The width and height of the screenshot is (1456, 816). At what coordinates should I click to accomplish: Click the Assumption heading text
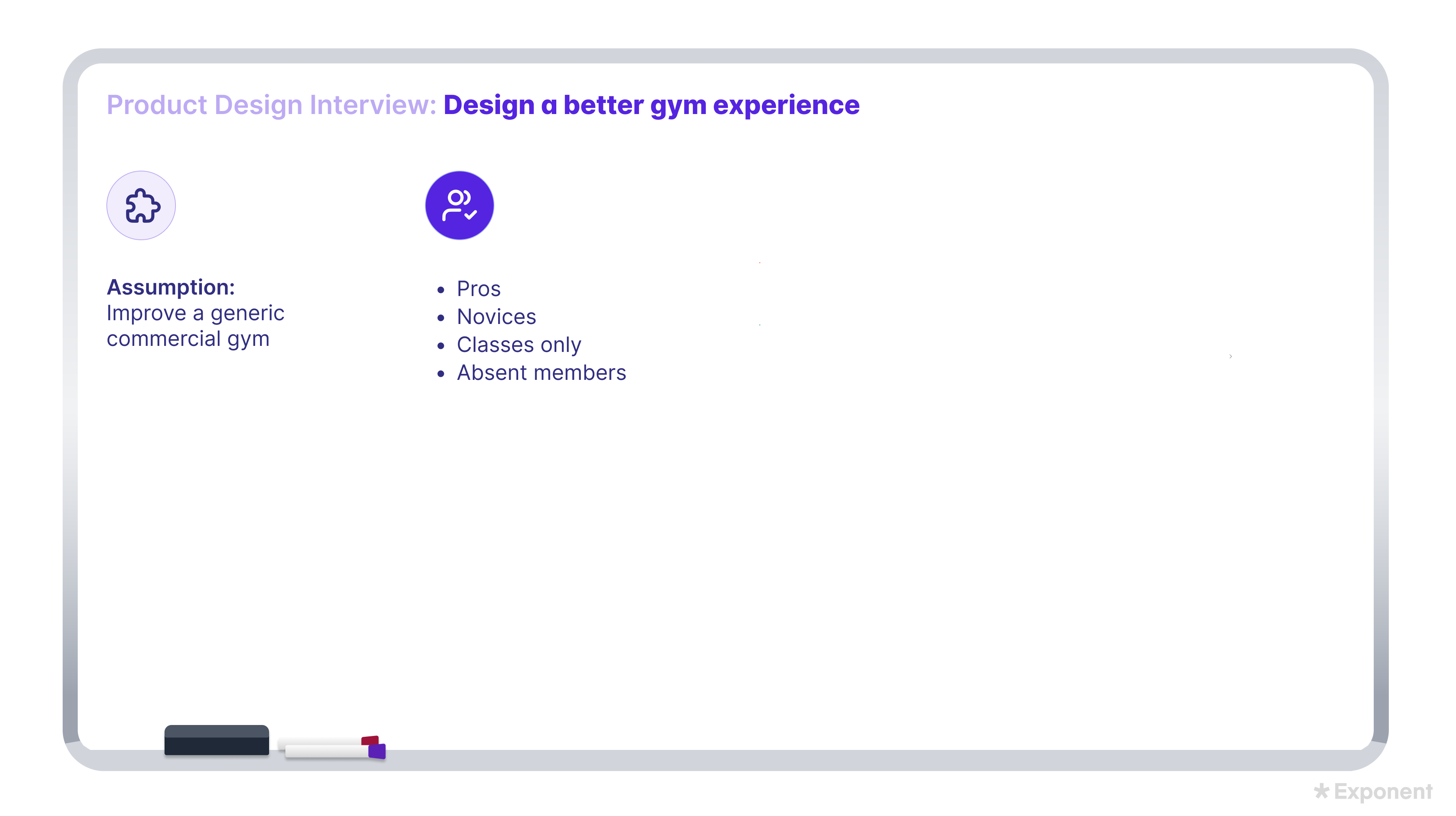tap(171, 287)
